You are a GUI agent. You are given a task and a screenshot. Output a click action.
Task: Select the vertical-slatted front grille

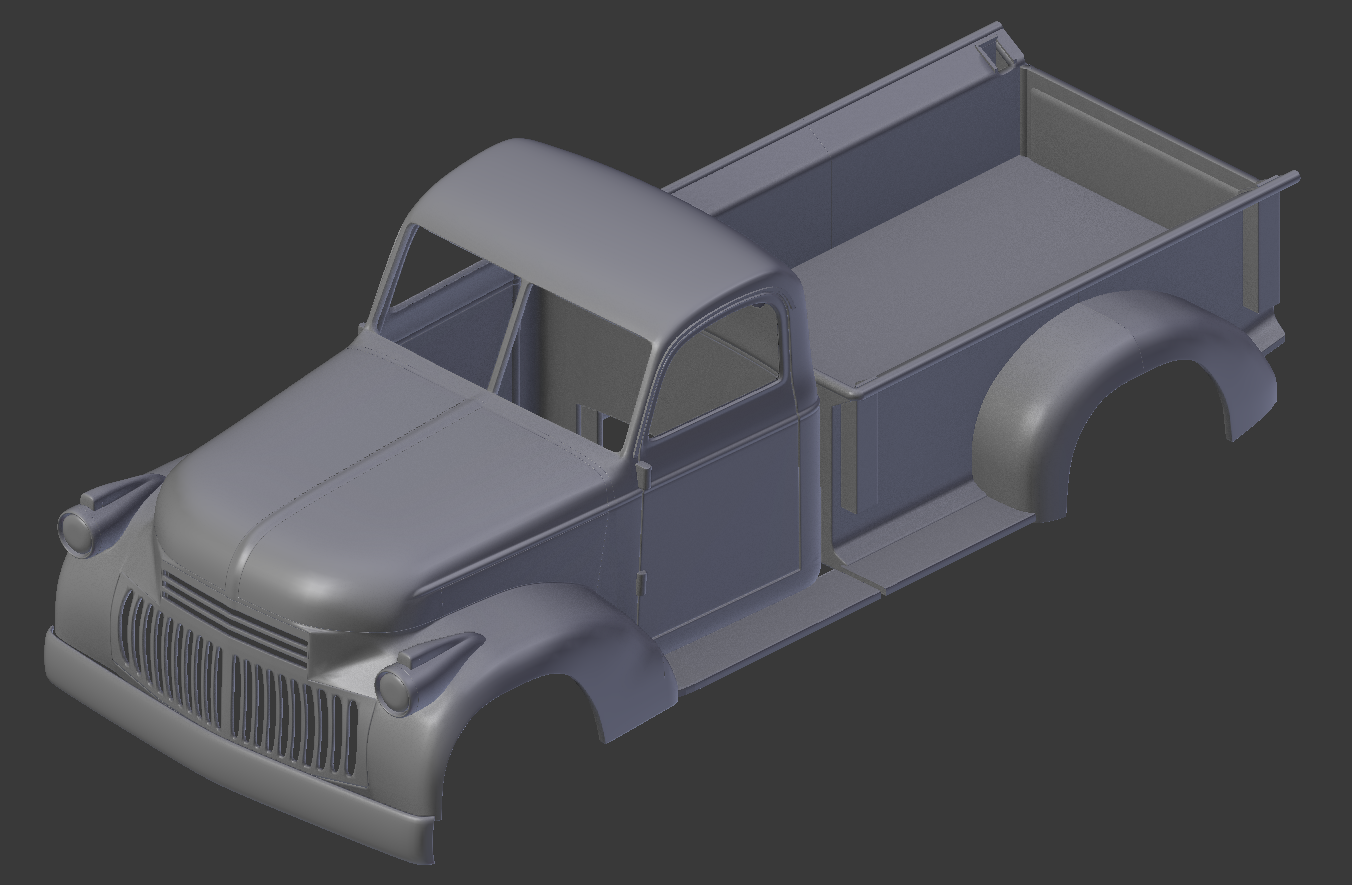[235, 685]
